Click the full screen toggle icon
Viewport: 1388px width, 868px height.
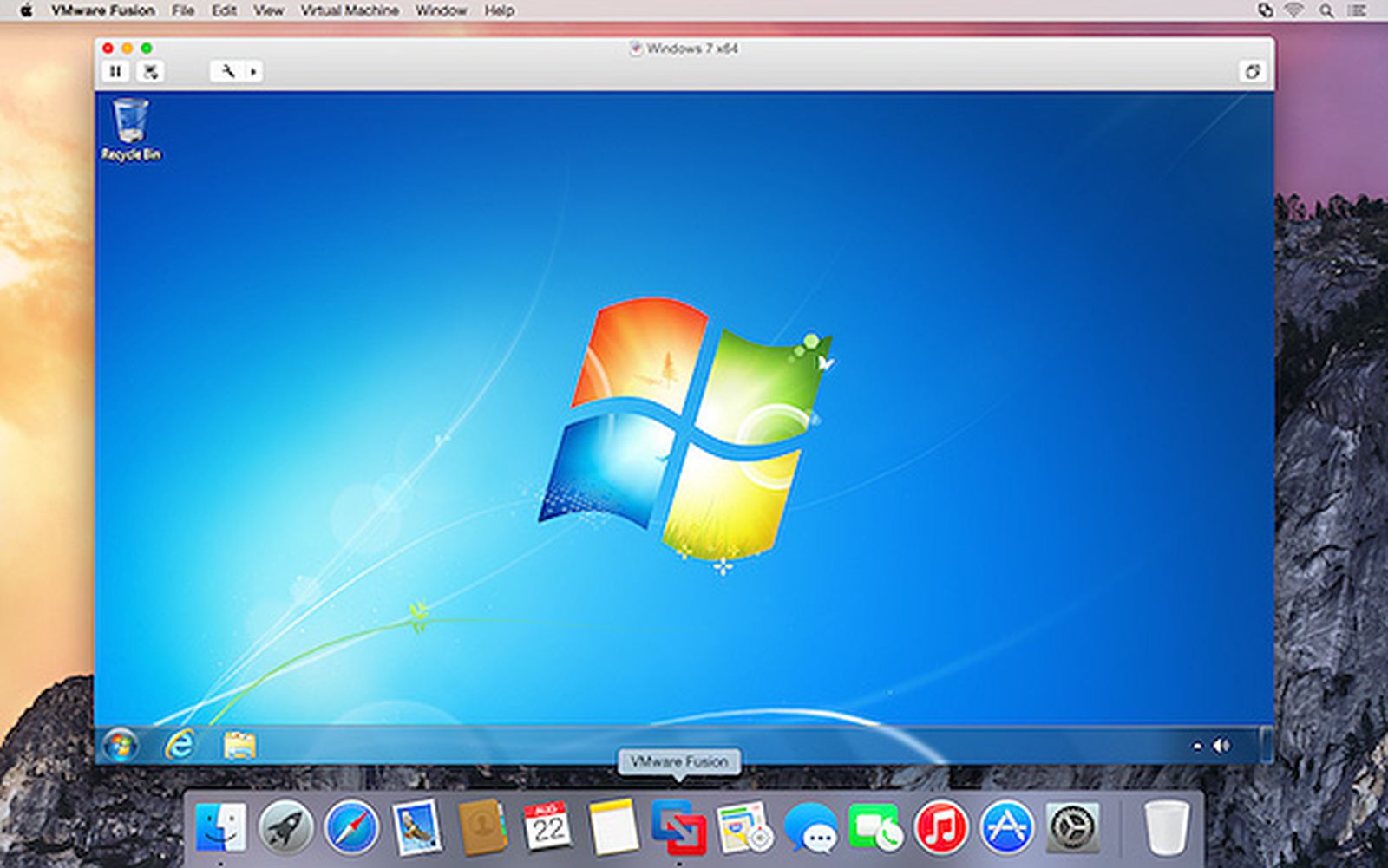[x=1253, y=71]
